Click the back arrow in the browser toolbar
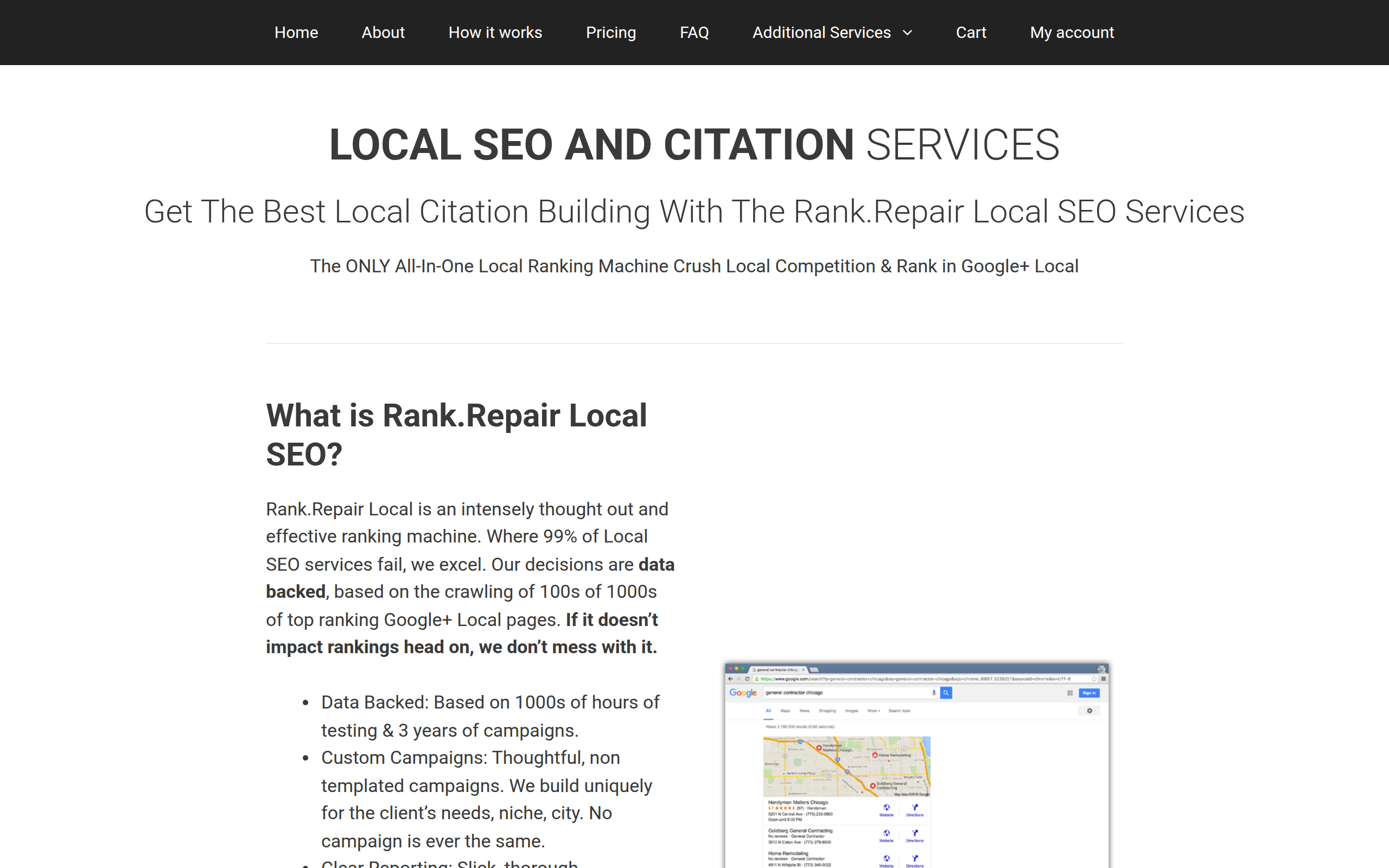Image resolution: width=1389 pixels, height=868 pixels. point(730,679)
